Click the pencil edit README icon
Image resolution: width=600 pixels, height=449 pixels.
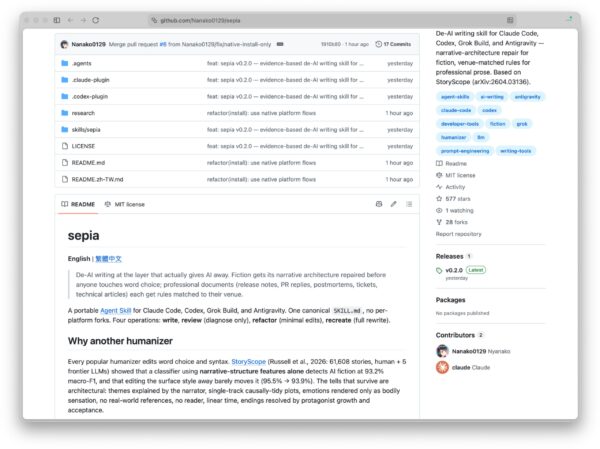(393, 204)
